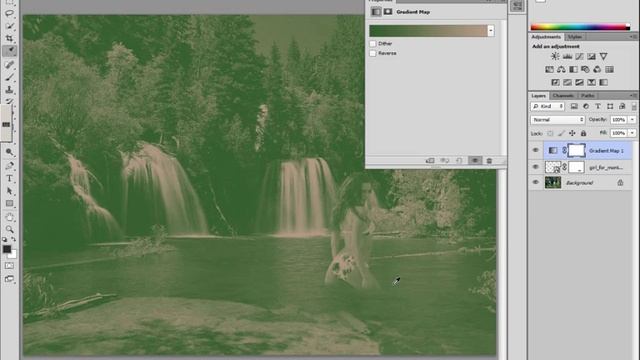Hide the Gradient Map 1 layer

pos(536,150)
